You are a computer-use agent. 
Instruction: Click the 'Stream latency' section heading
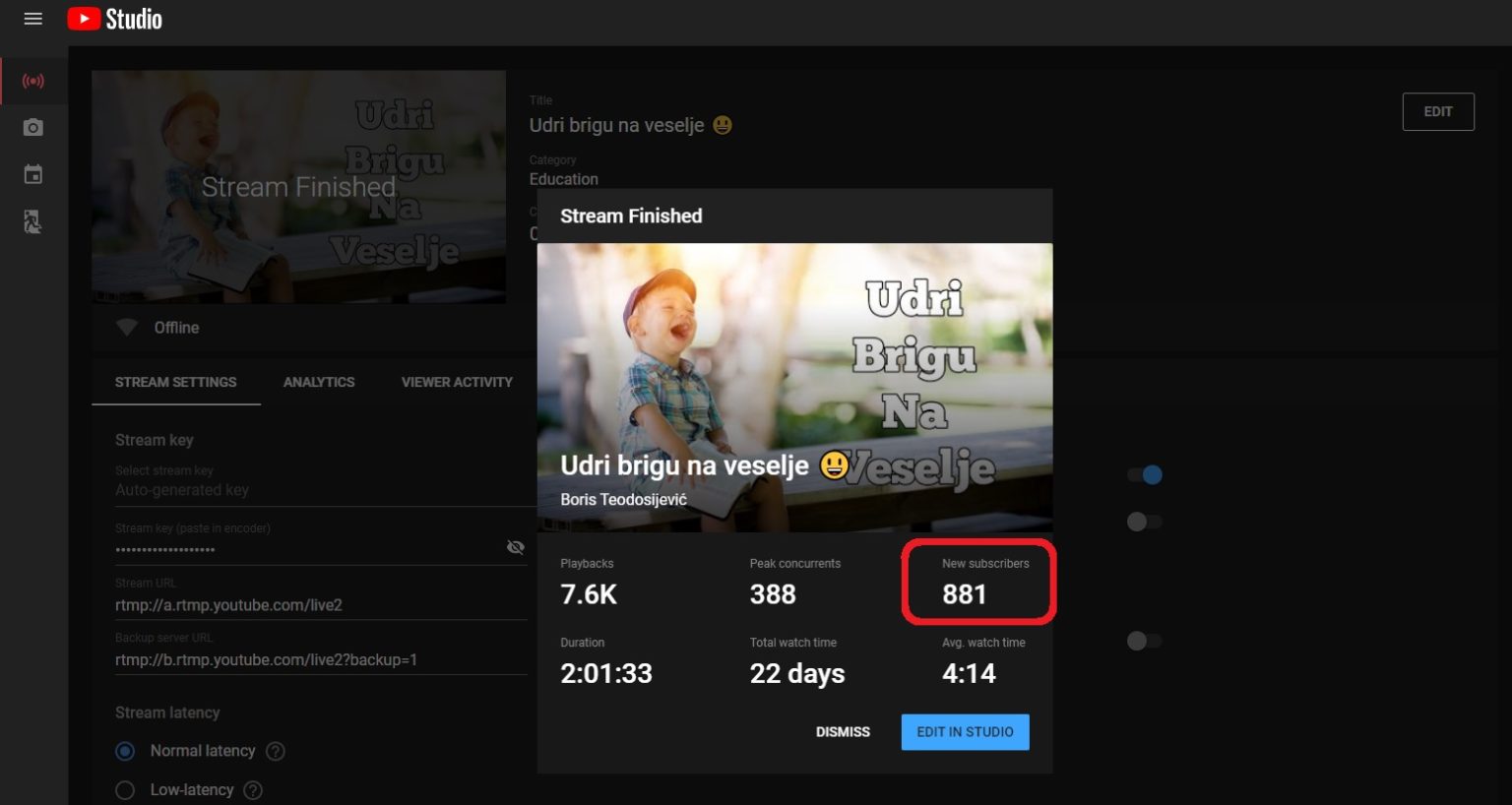(x=167, y=712)
